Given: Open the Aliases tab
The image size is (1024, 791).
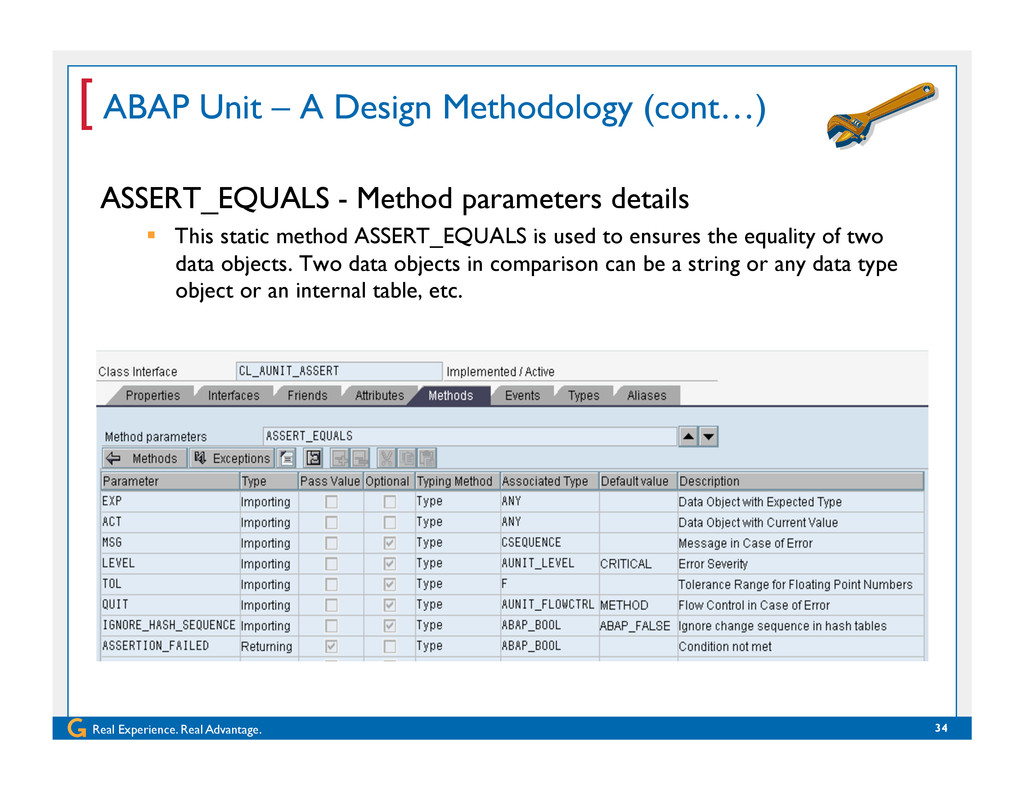Looking at the screenshot, I should click(647, 396).
